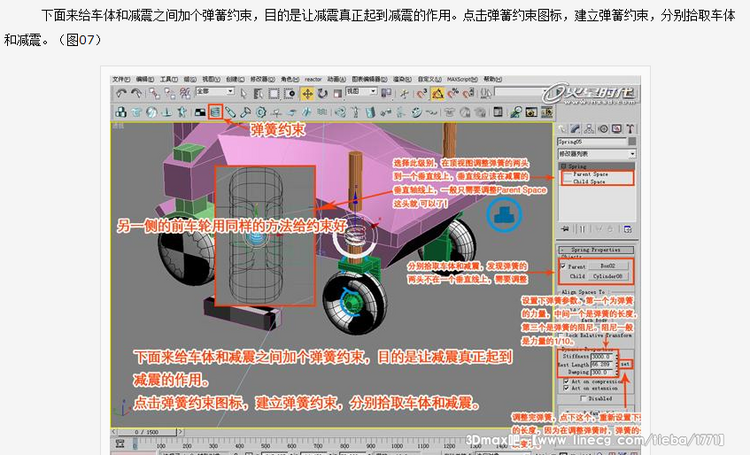Click the Box02 parent pick button
The height and width of the screenshot is (455, 750).
tap(608, 266)
